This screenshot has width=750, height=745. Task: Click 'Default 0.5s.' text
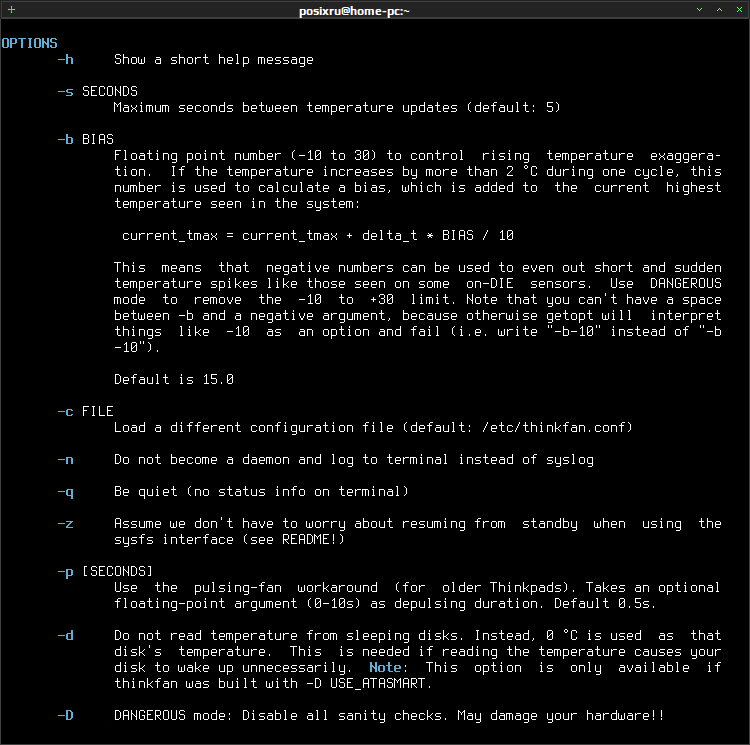(605, 603)
